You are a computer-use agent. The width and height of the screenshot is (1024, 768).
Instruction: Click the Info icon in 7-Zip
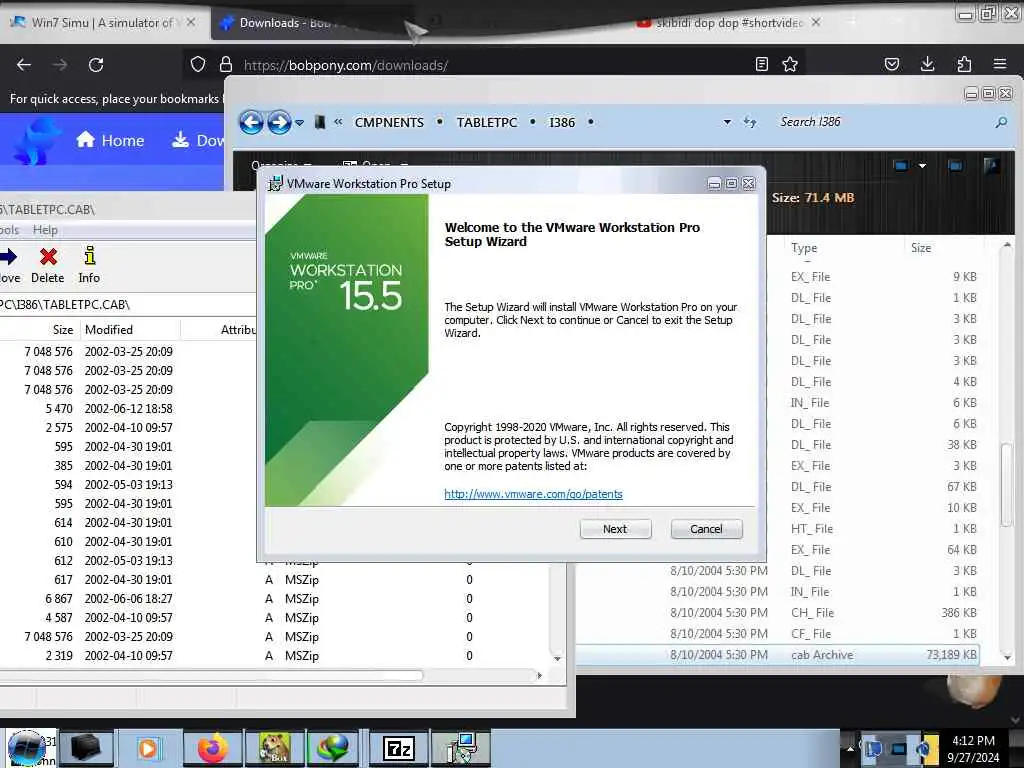click(89, 255)
